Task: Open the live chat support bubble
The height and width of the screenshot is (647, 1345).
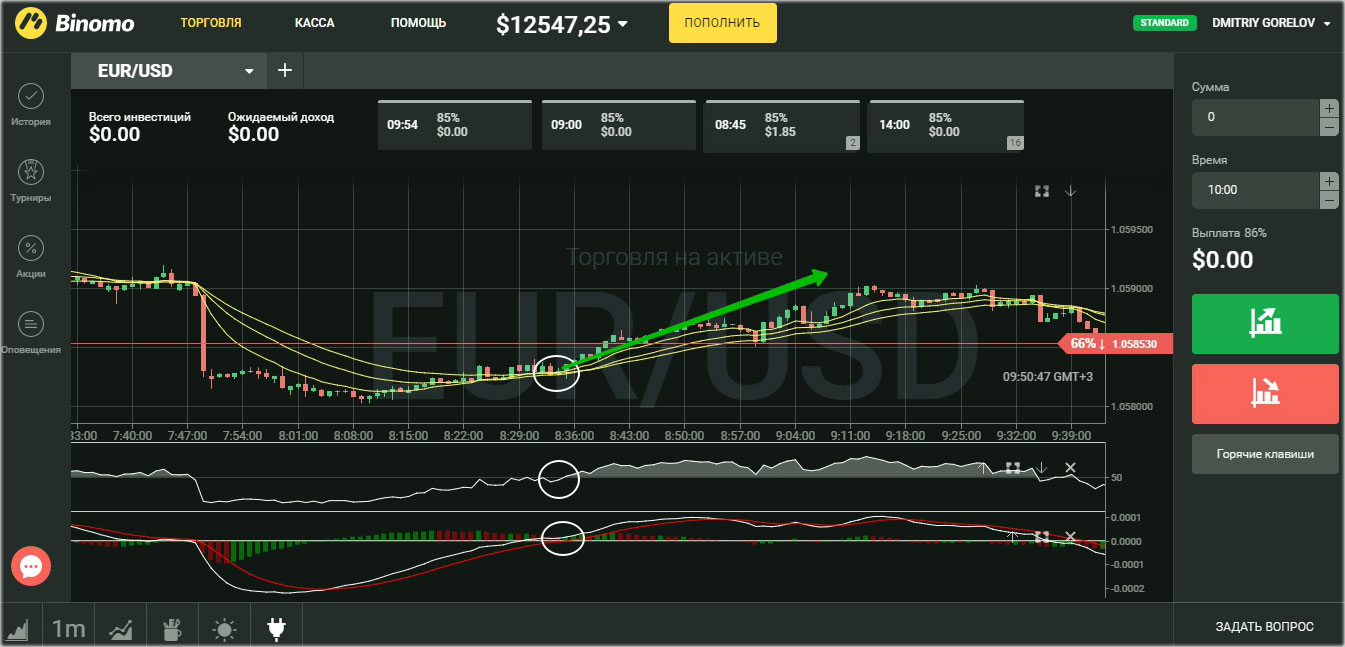Action: 30,567
